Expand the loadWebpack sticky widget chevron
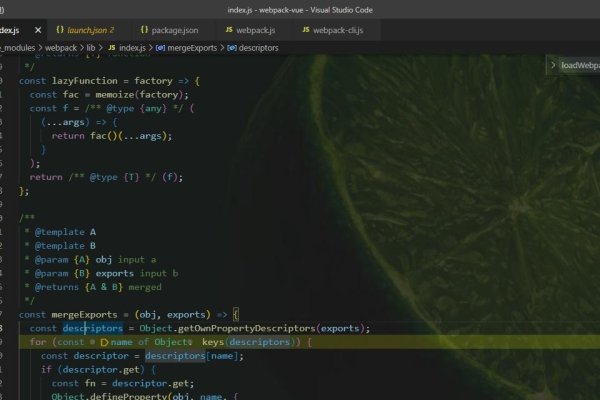The width and height of the screenshot is (600, 400). coord(553,65)
